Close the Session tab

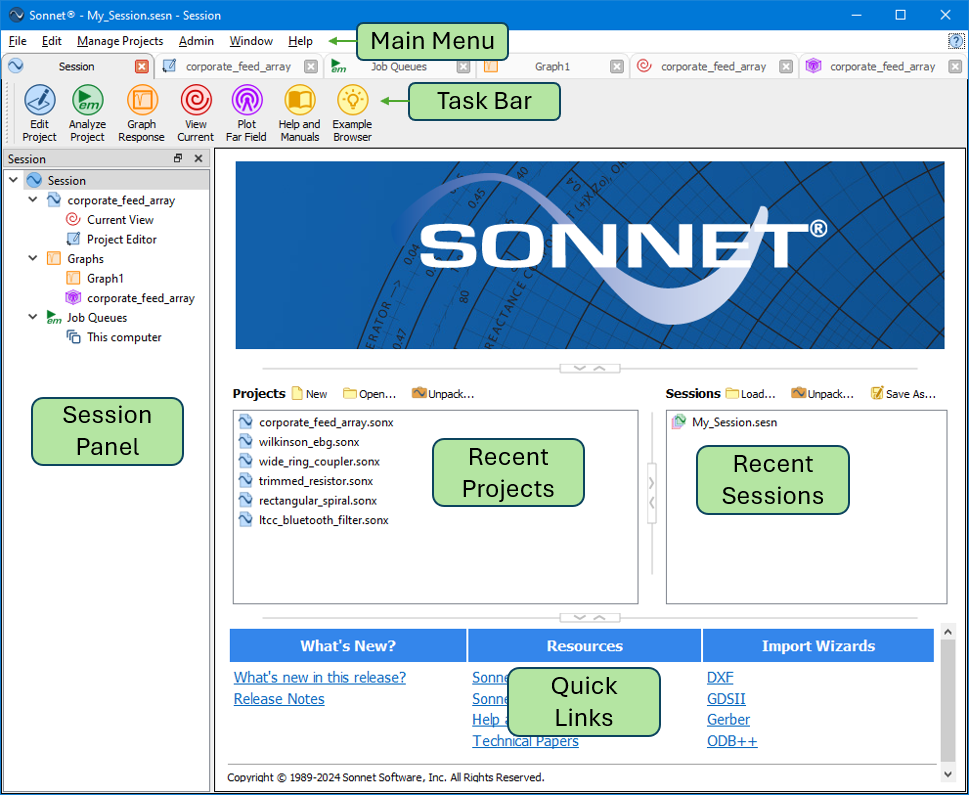pyautogui.click(x=142, y=66)
